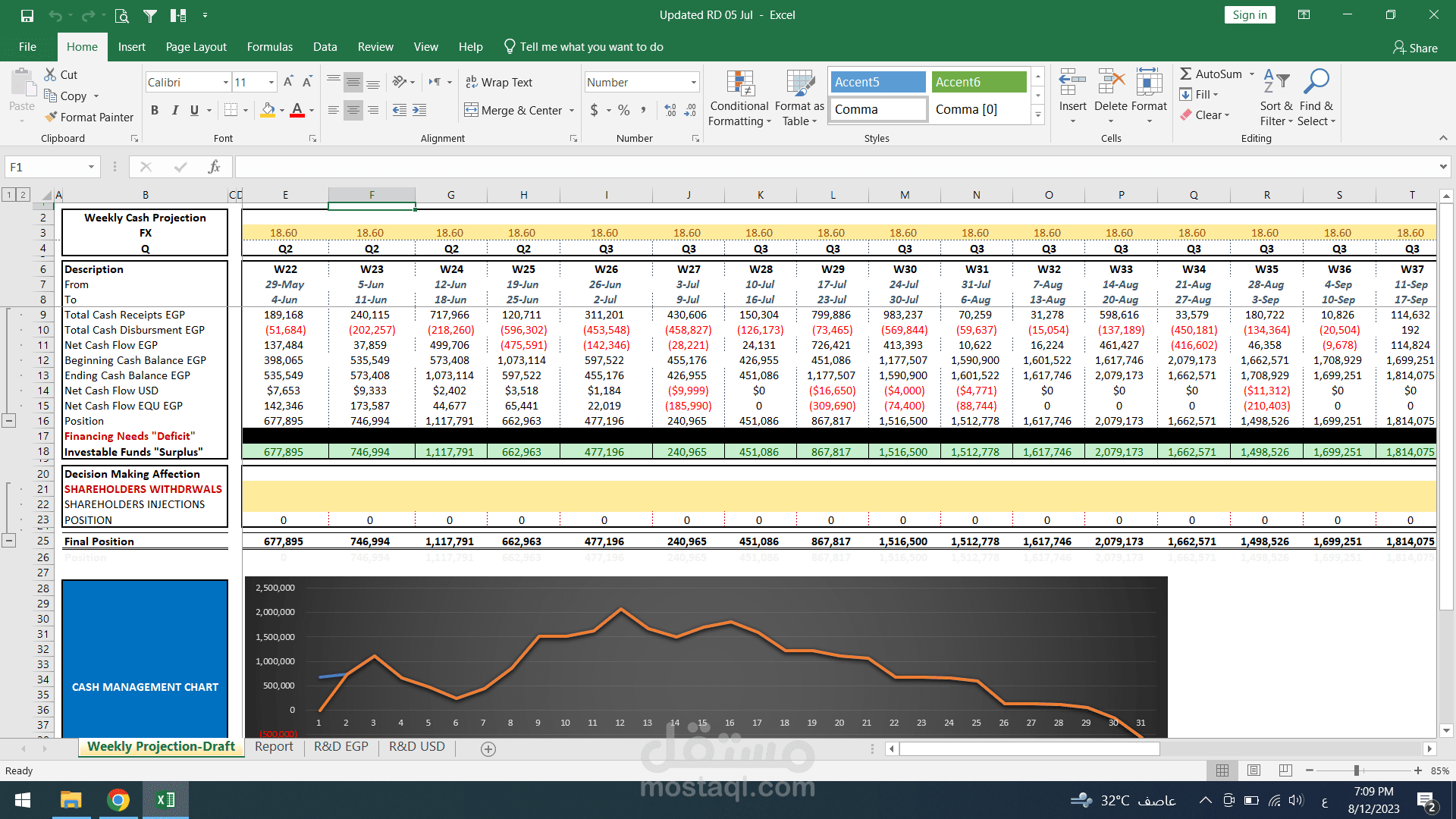This screenshot has width=1456, height=819.
Task: Collapse outline group at row 16
Action: pyautogui.click(x=9, y=421)
